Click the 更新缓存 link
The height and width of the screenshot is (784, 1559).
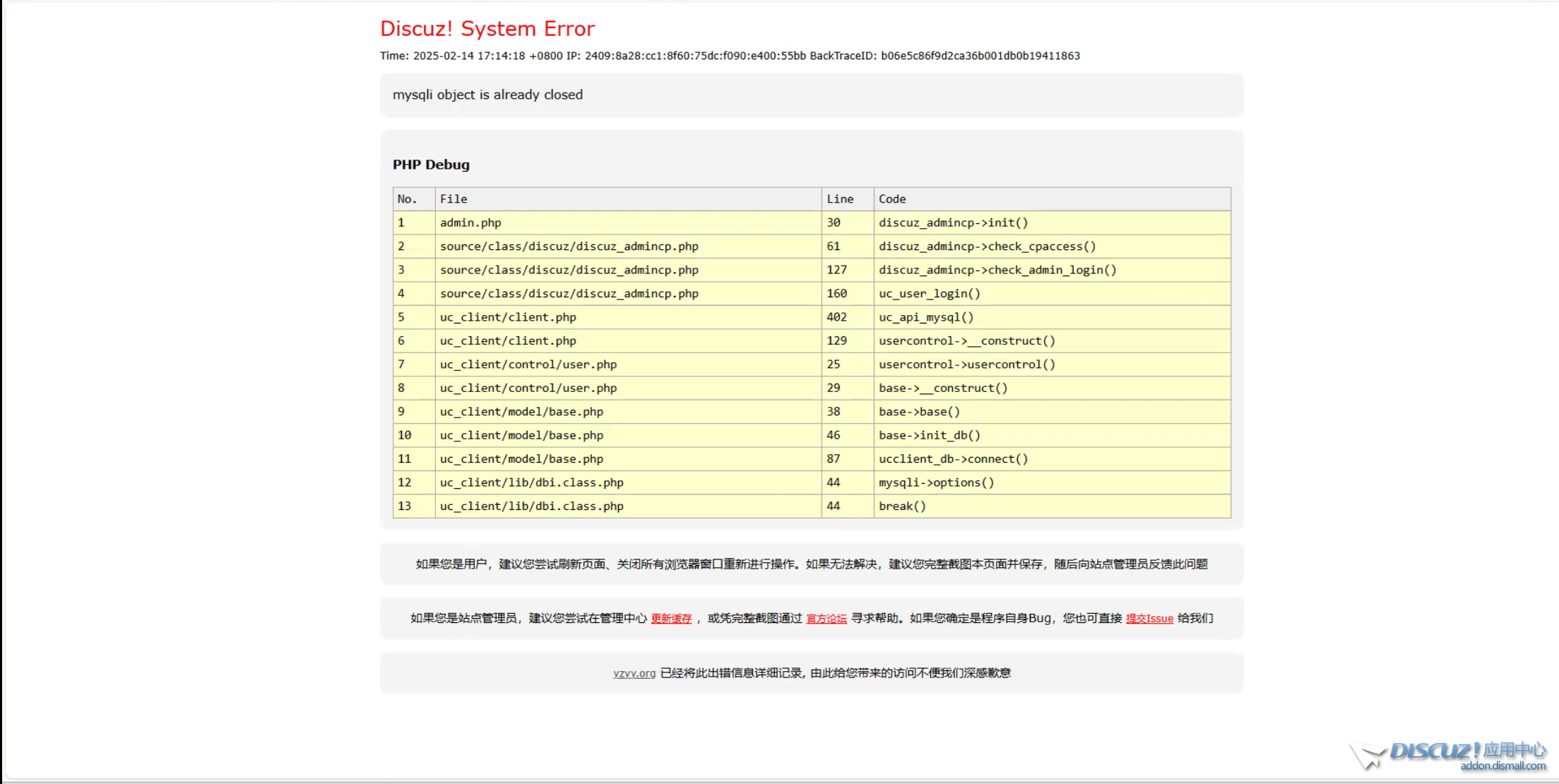point(670,619)
